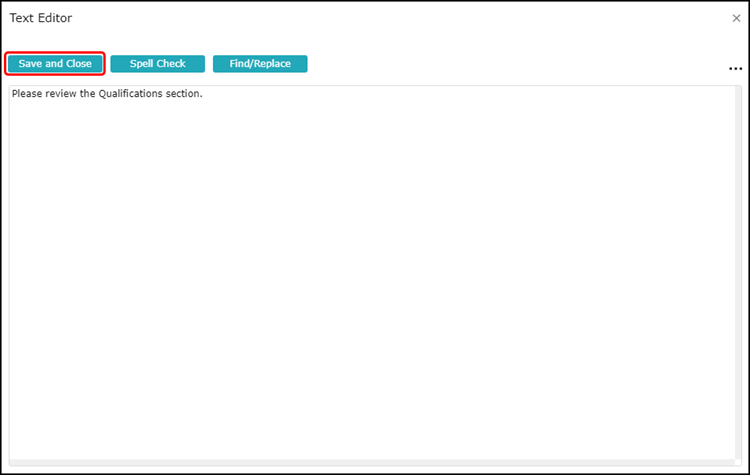
Task: Click empty toolbar space right of Find/Replace
Action: pyautogui.click(x=500, y=64)
